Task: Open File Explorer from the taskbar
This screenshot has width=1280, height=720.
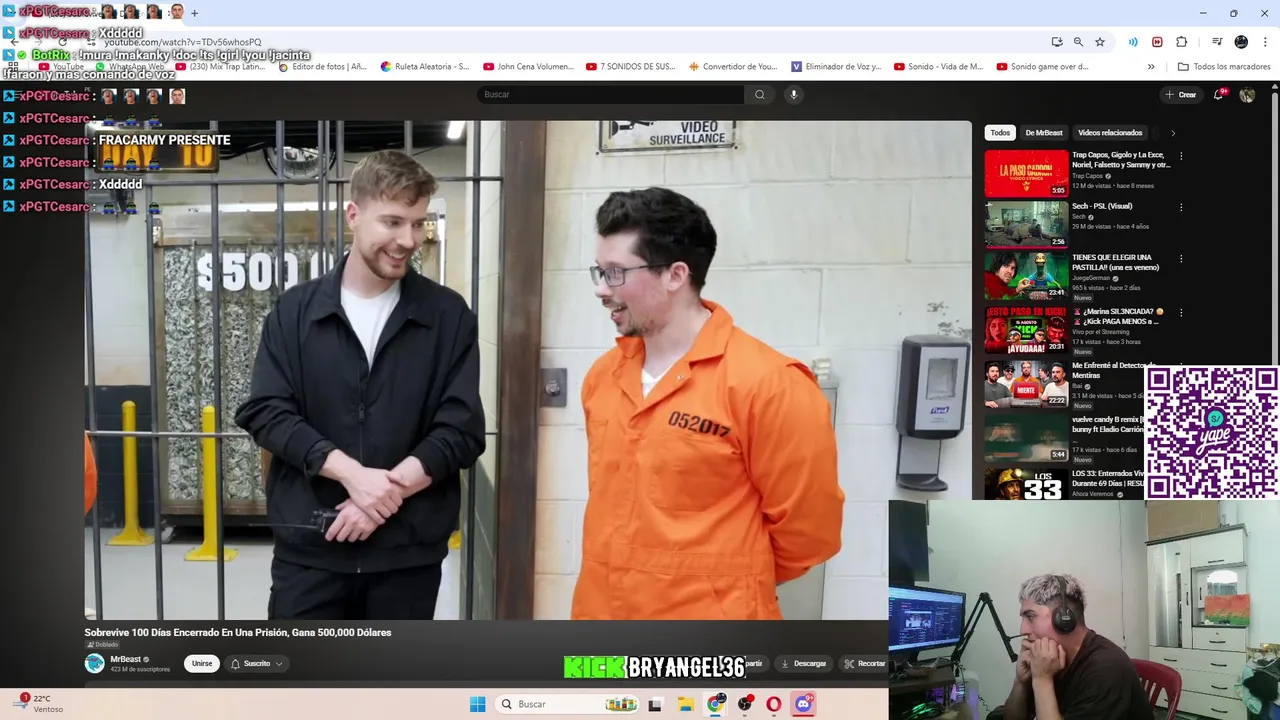Action: tap(686, 704)
